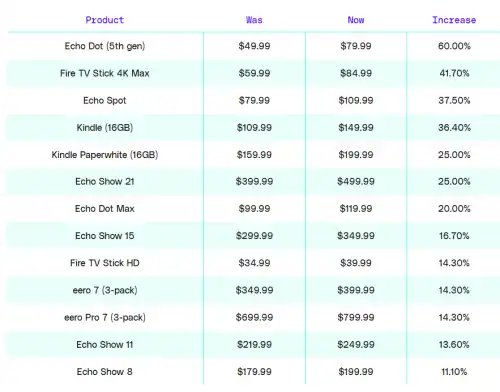Click the Fire TV Stick HD cell

point(105,263)
